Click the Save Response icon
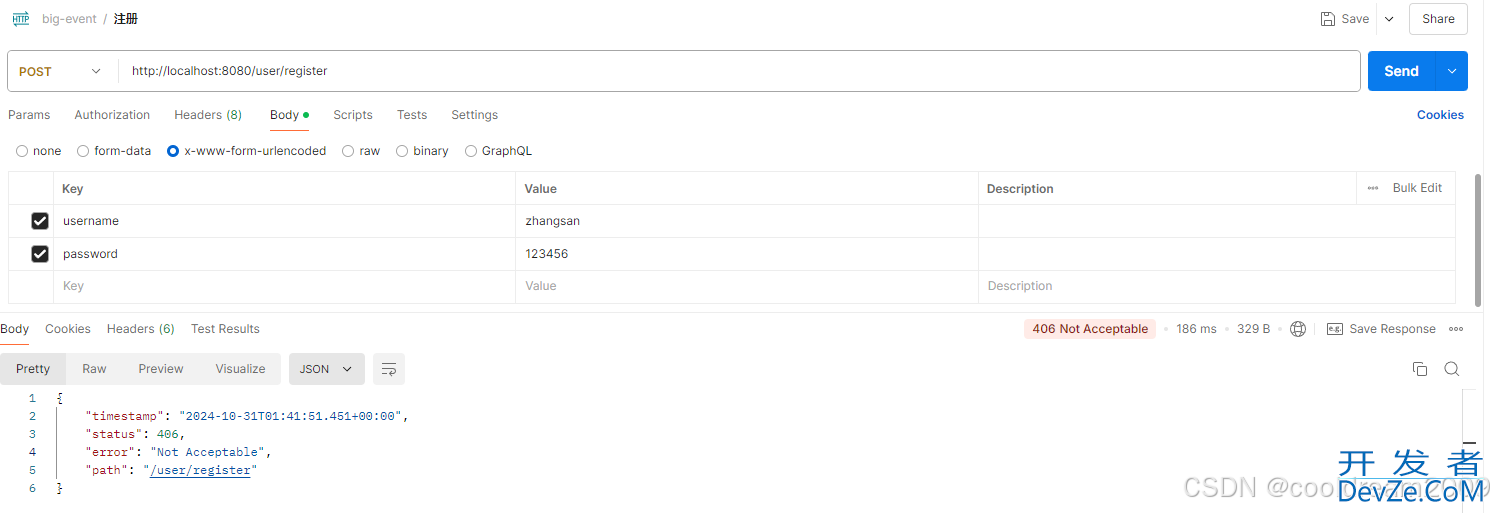 tap(1334, 329)
